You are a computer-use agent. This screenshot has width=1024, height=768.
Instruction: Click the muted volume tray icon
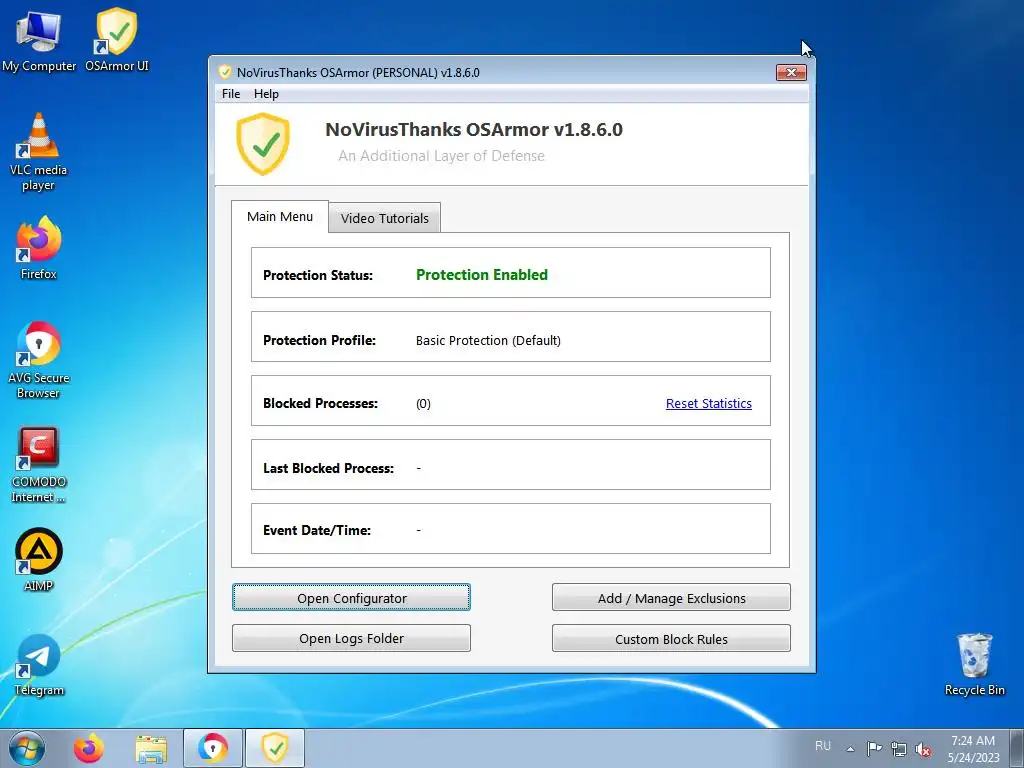pos(923,749)
